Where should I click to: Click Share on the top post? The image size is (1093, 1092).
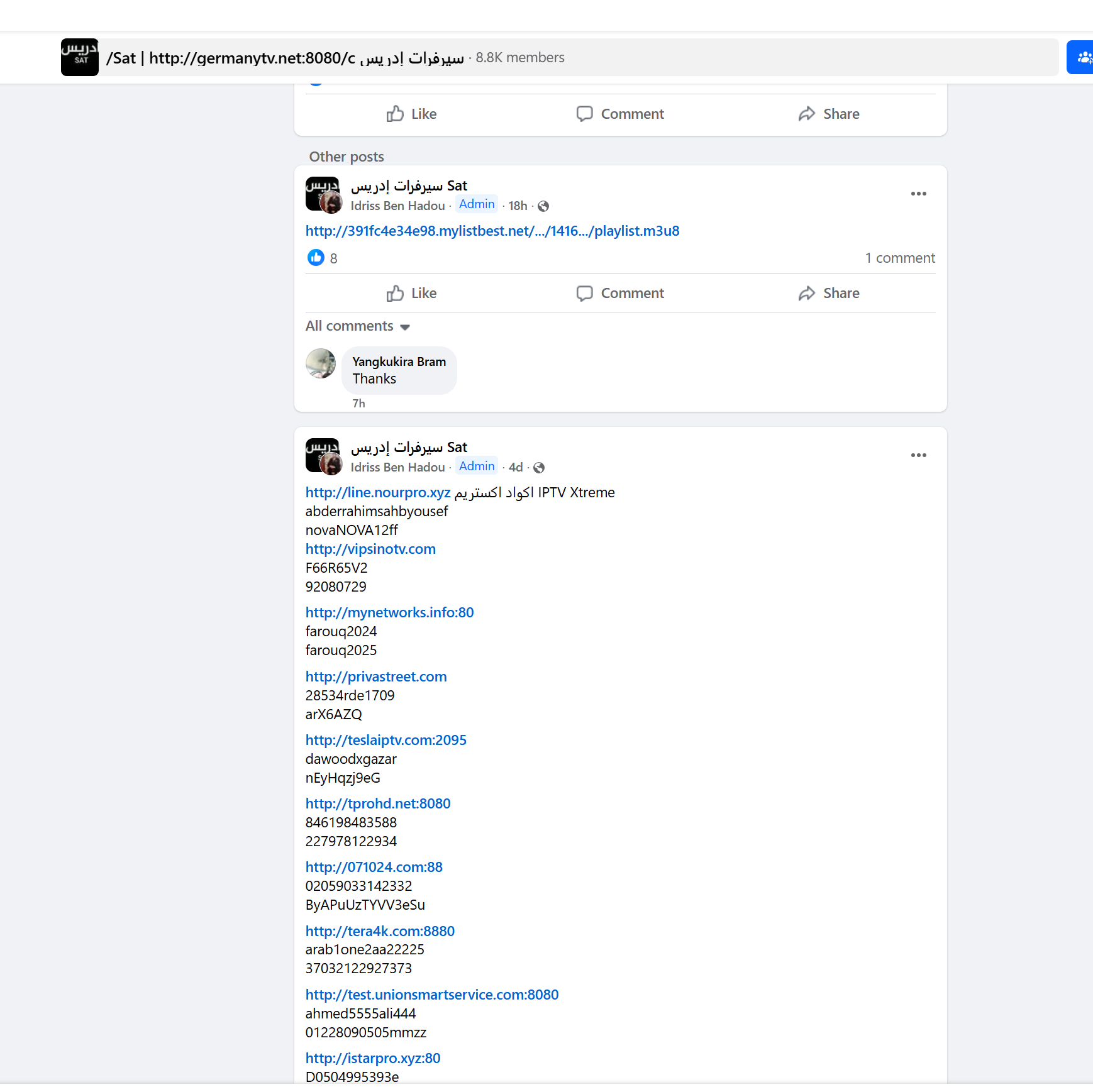point(829,114)
